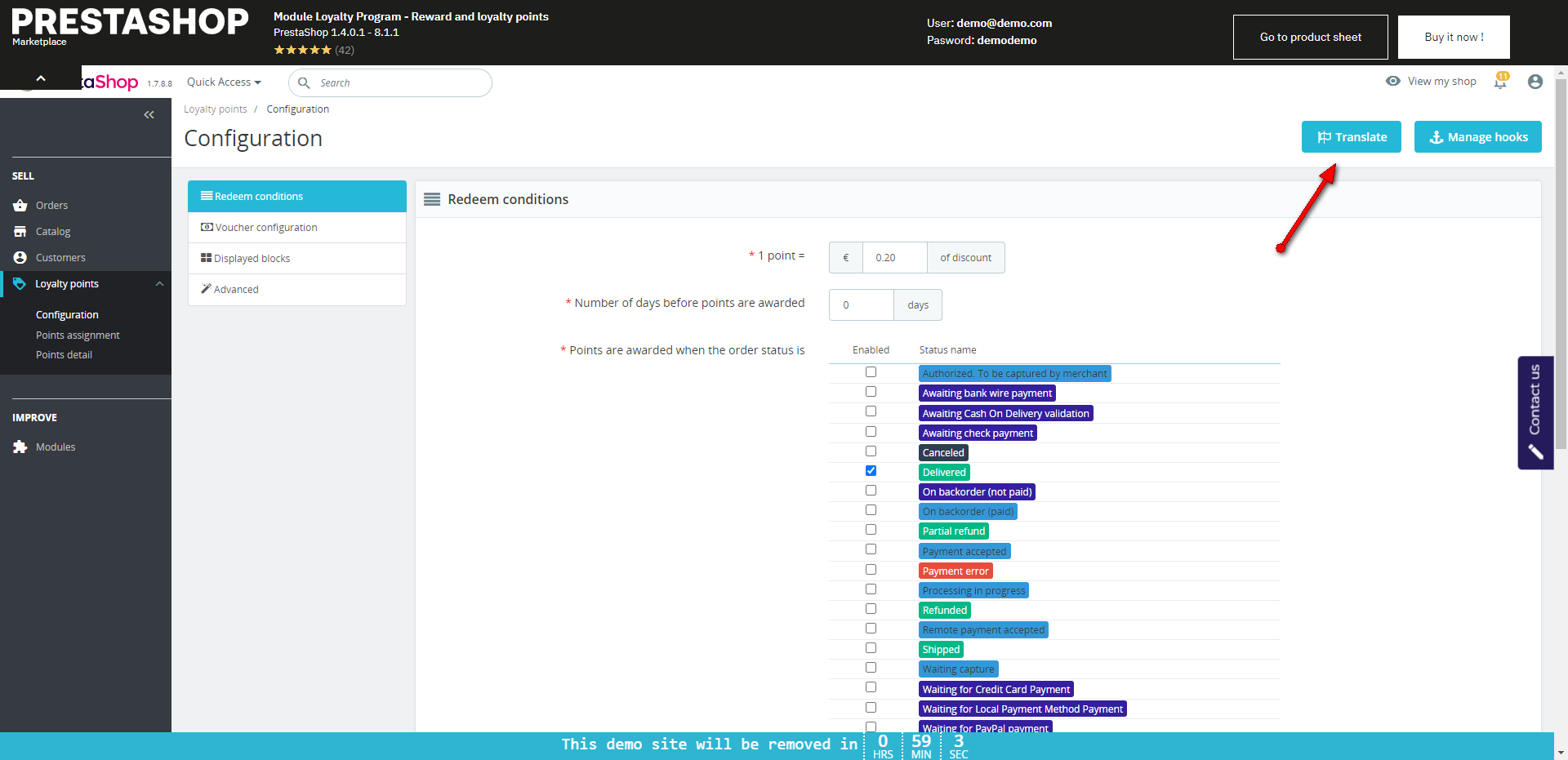This screenshot has width=1568, height=760.
Task: Click the Canceled dark status label
Action: [943, 452]
